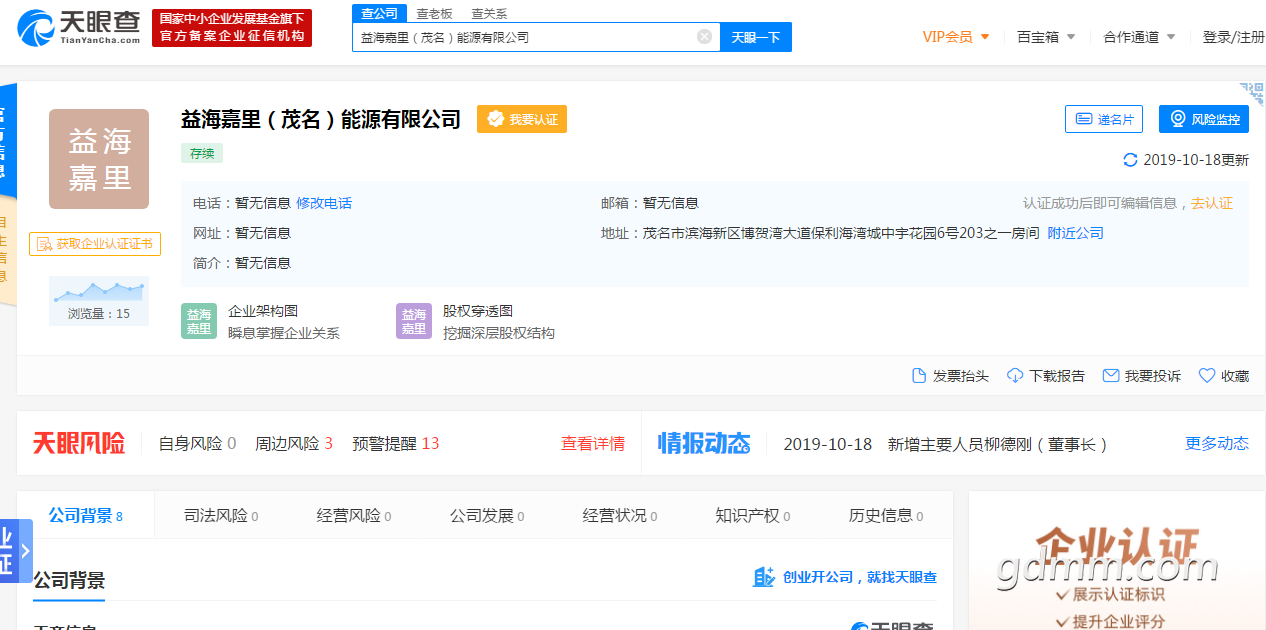Viewport: 1266px width, 630px height.
Task: Click 更多动态 more updates link
Action: 1217,444
